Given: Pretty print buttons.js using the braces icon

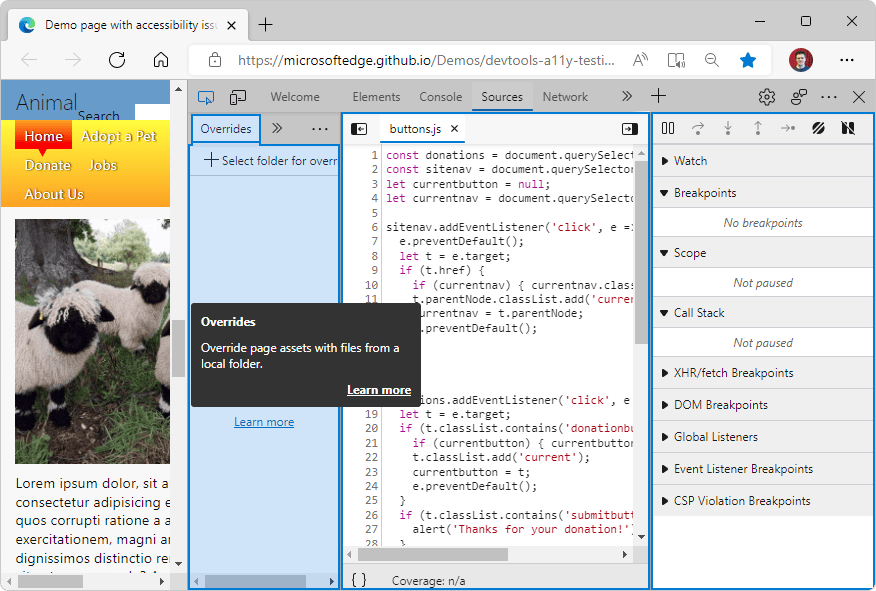Looking at the screenshot, I should click(357, 578).
